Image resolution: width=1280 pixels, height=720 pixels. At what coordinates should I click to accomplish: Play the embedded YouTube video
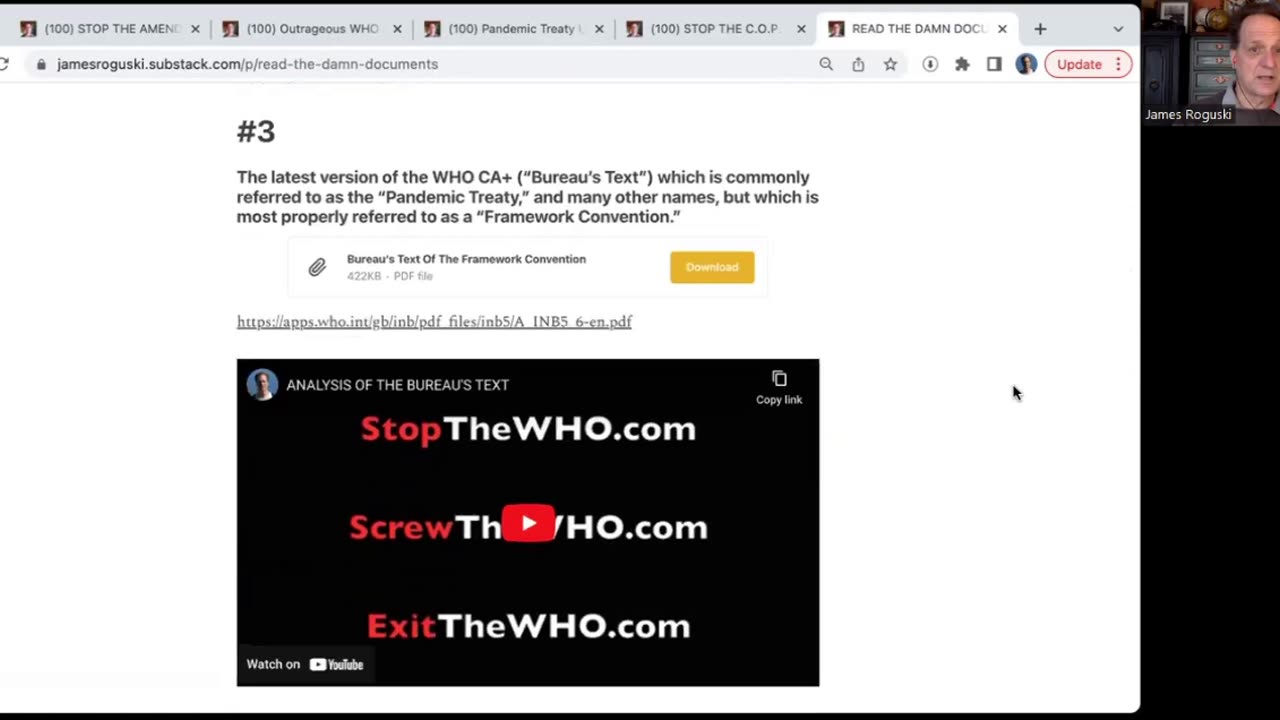pyautogui.click(x=528, y=523)
